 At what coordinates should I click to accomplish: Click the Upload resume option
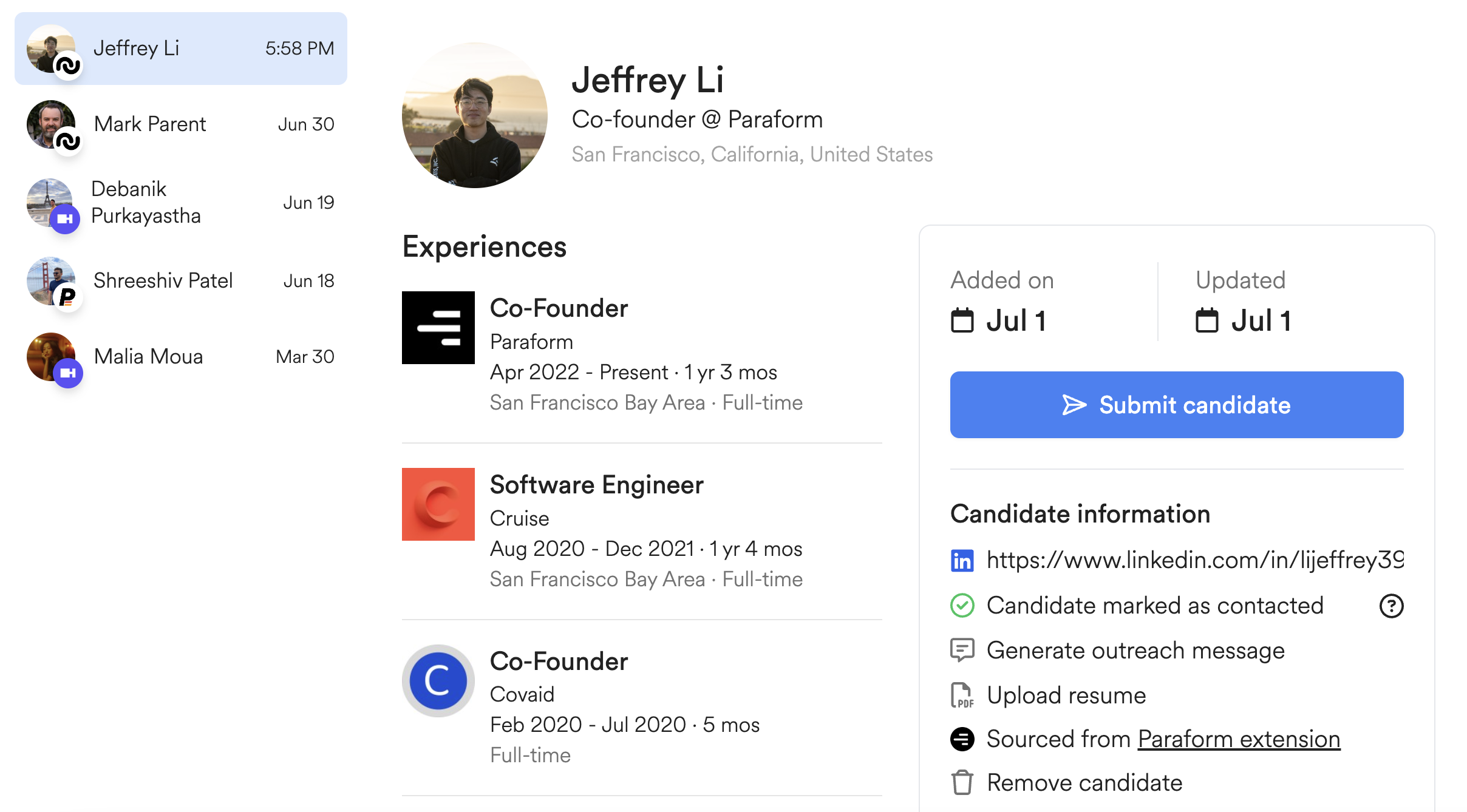coord(1066,695)
